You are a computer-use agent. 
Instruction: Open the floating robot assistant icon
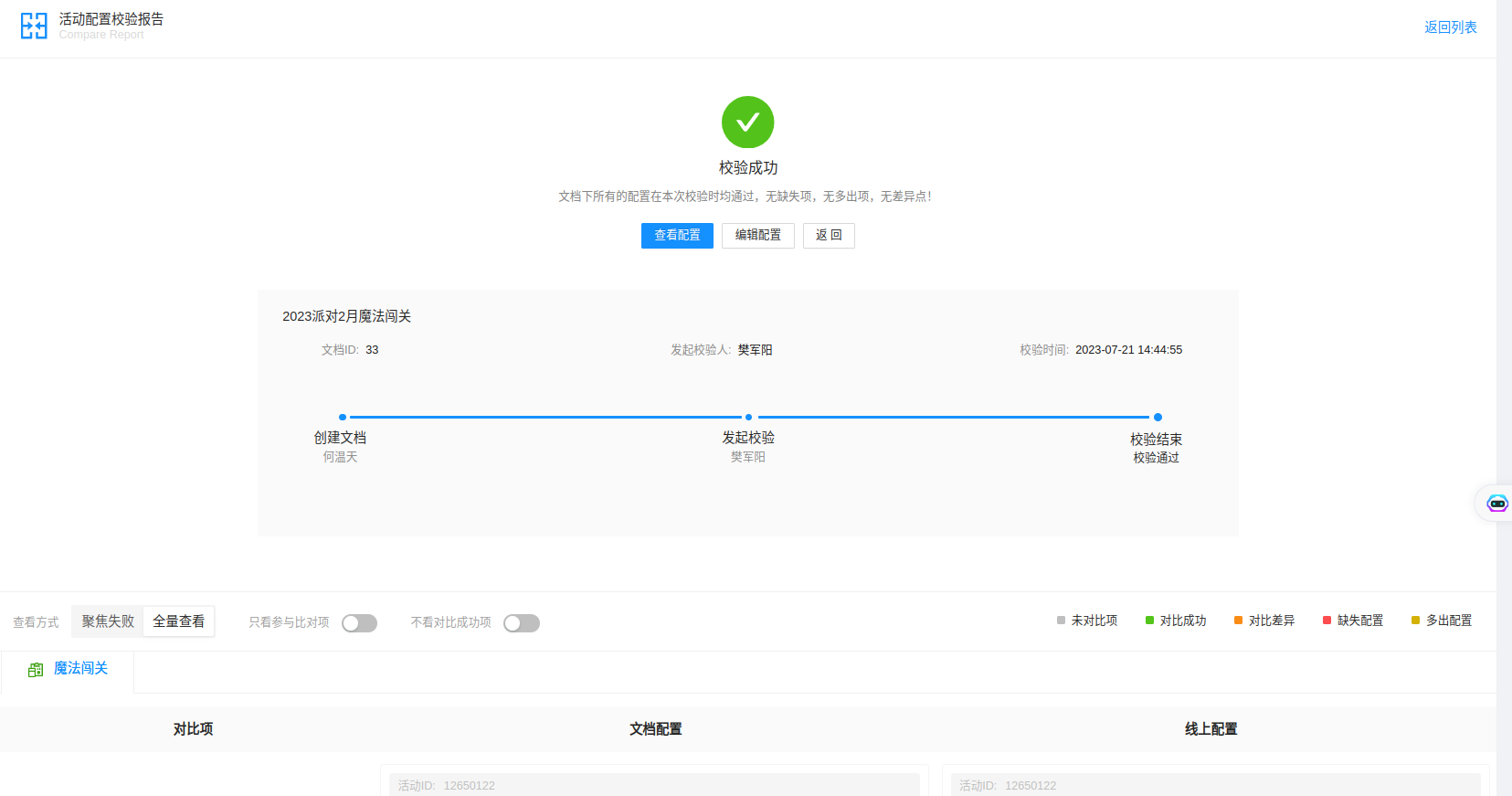point(1496,504)
